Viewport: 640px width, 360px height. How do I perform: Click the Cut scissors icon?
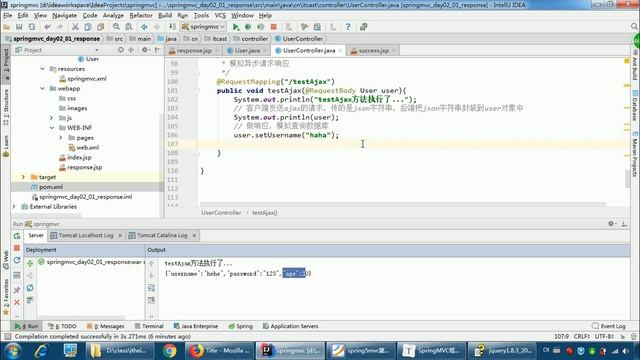tap(75, 27)
